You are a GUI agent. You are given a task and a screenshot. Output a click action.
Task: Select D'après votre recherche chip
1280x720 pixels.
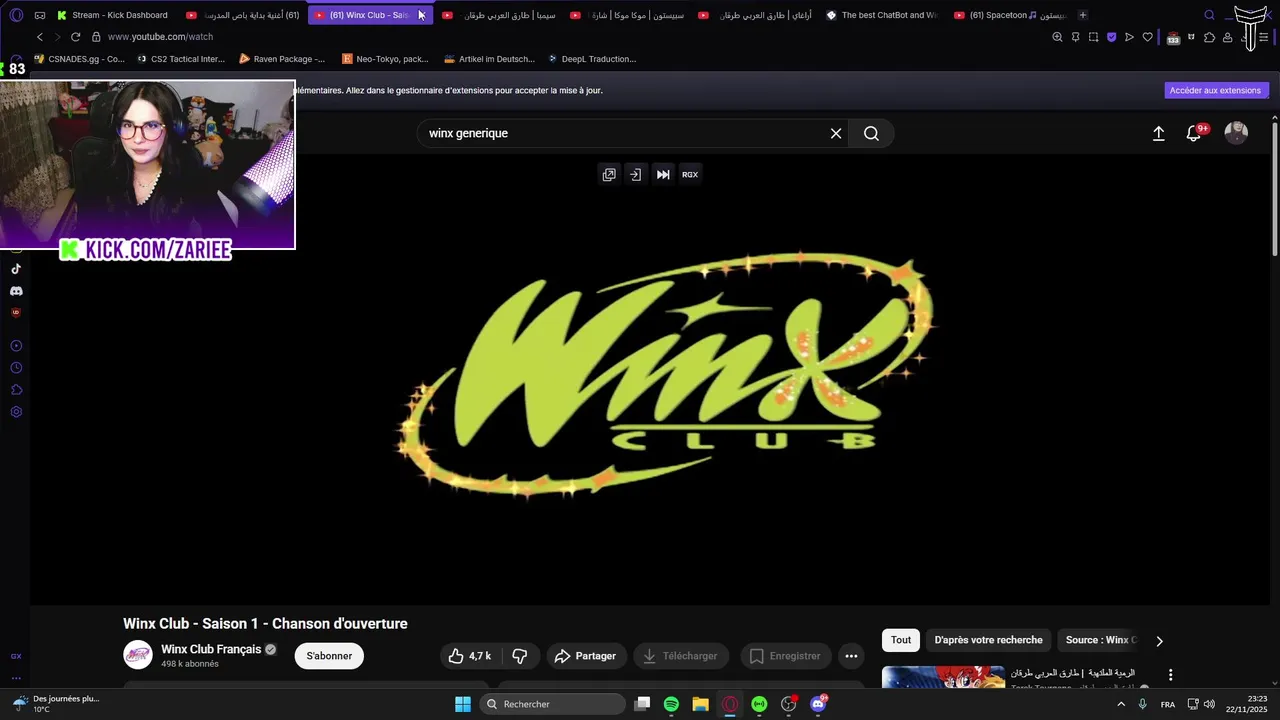988,640
